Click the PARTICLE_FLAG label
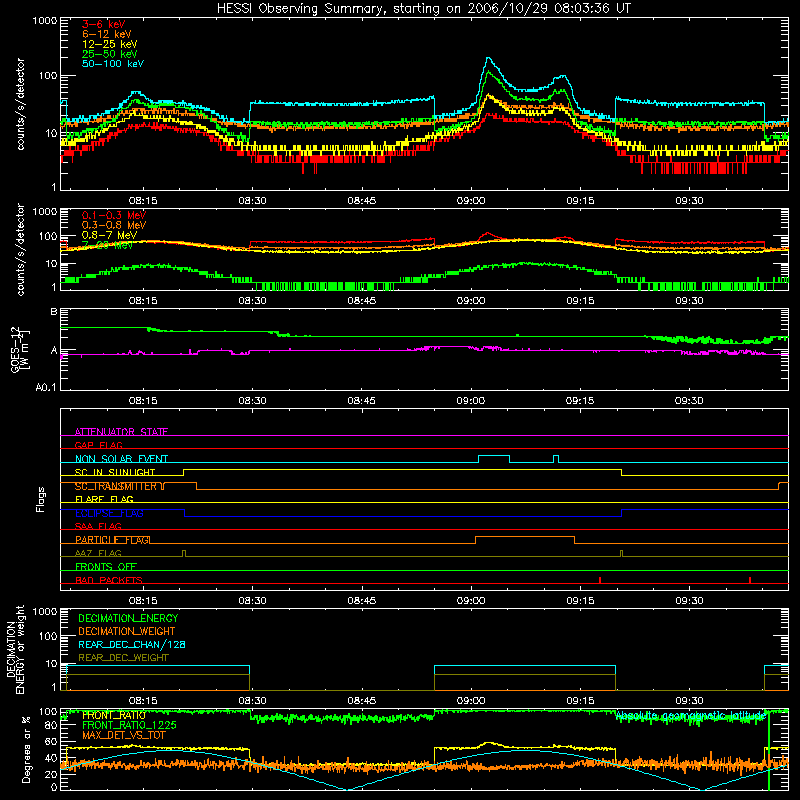This screenshot has width=800, height=800. point(112,539)
